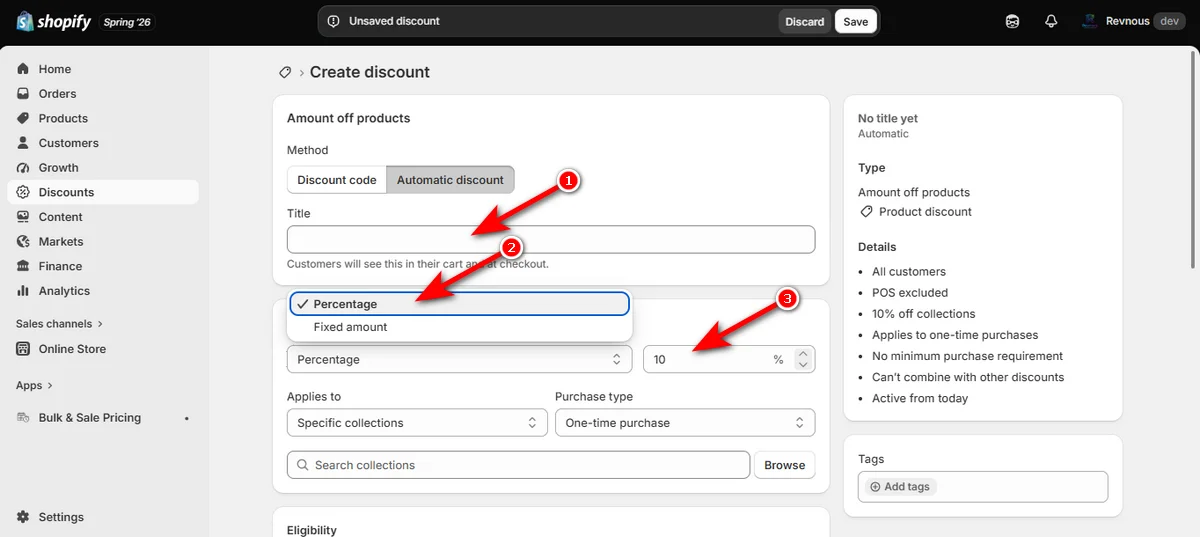Click the unsaved discount alert icon
The image size is (1200, 537).
click(333, 21)
